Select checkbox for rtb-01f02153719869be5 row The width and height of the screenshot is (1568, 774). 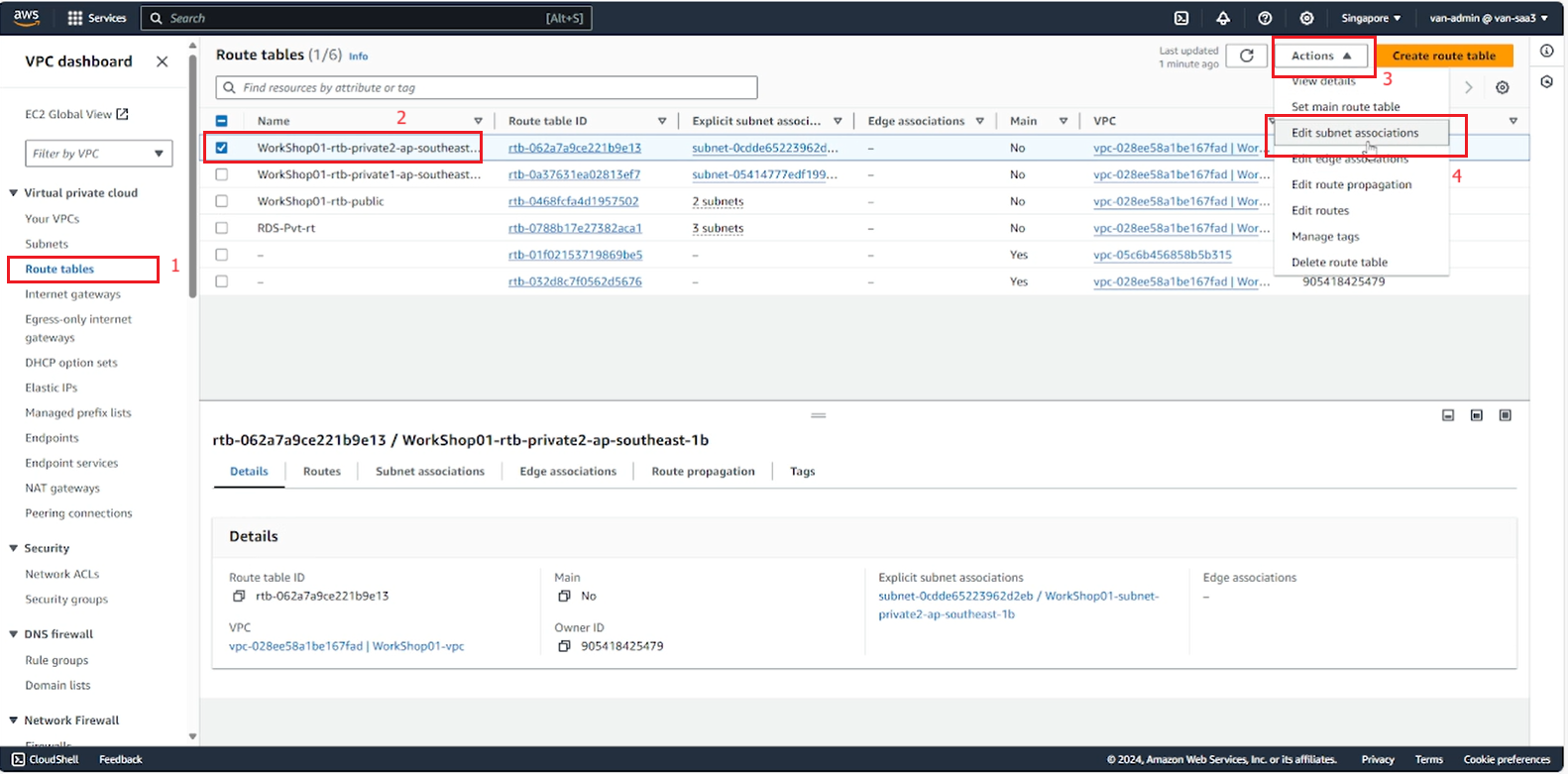tap(222, 255)
